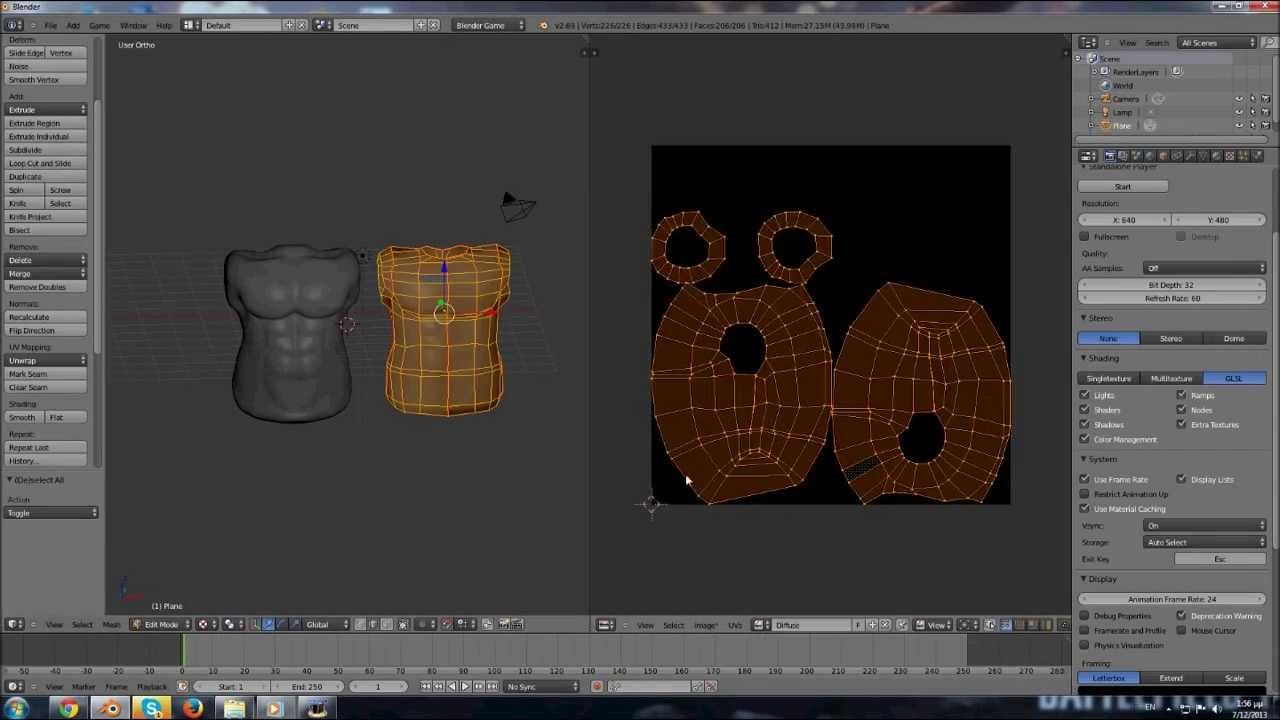Open the Render properties tab icon

[1110, 156]
